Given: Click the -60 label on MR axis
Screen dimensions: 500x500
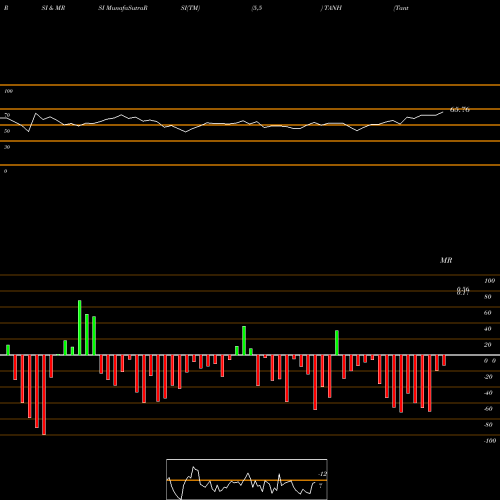Looking at the screenshot, I should (488, 409).
